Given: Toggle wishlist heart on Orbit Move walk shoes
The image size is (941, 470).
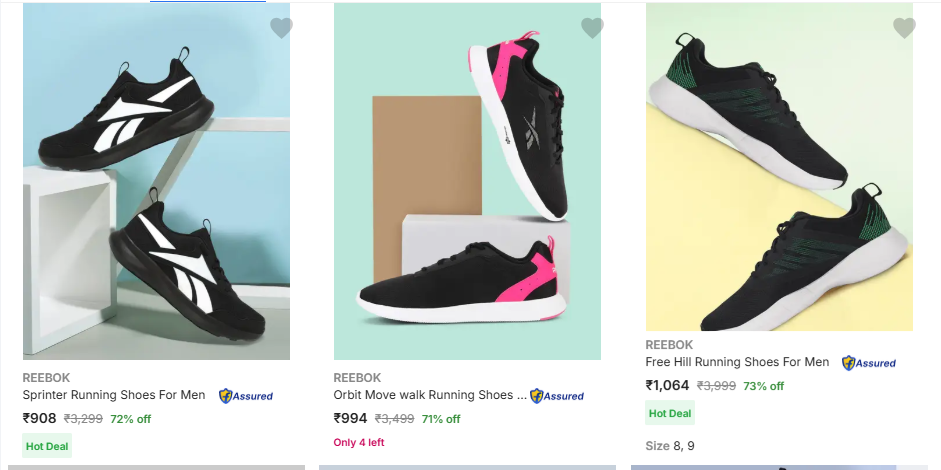Looking at the screenshot, I should coord(592,28).
